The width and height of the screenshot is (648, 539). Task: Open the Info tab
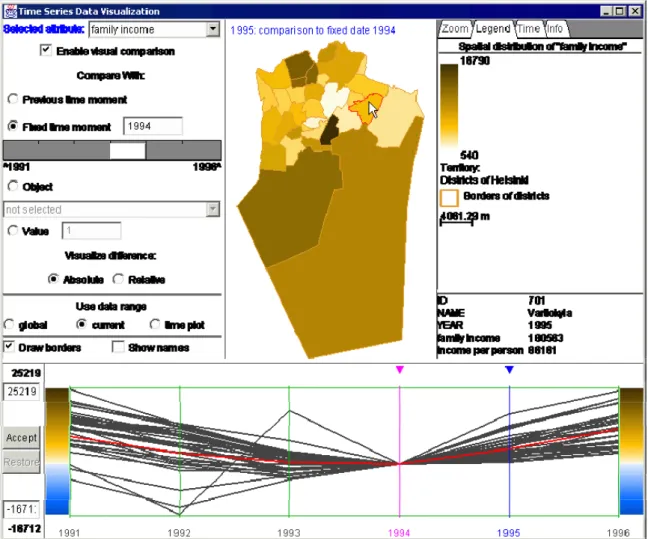click(x=555, y=29)
